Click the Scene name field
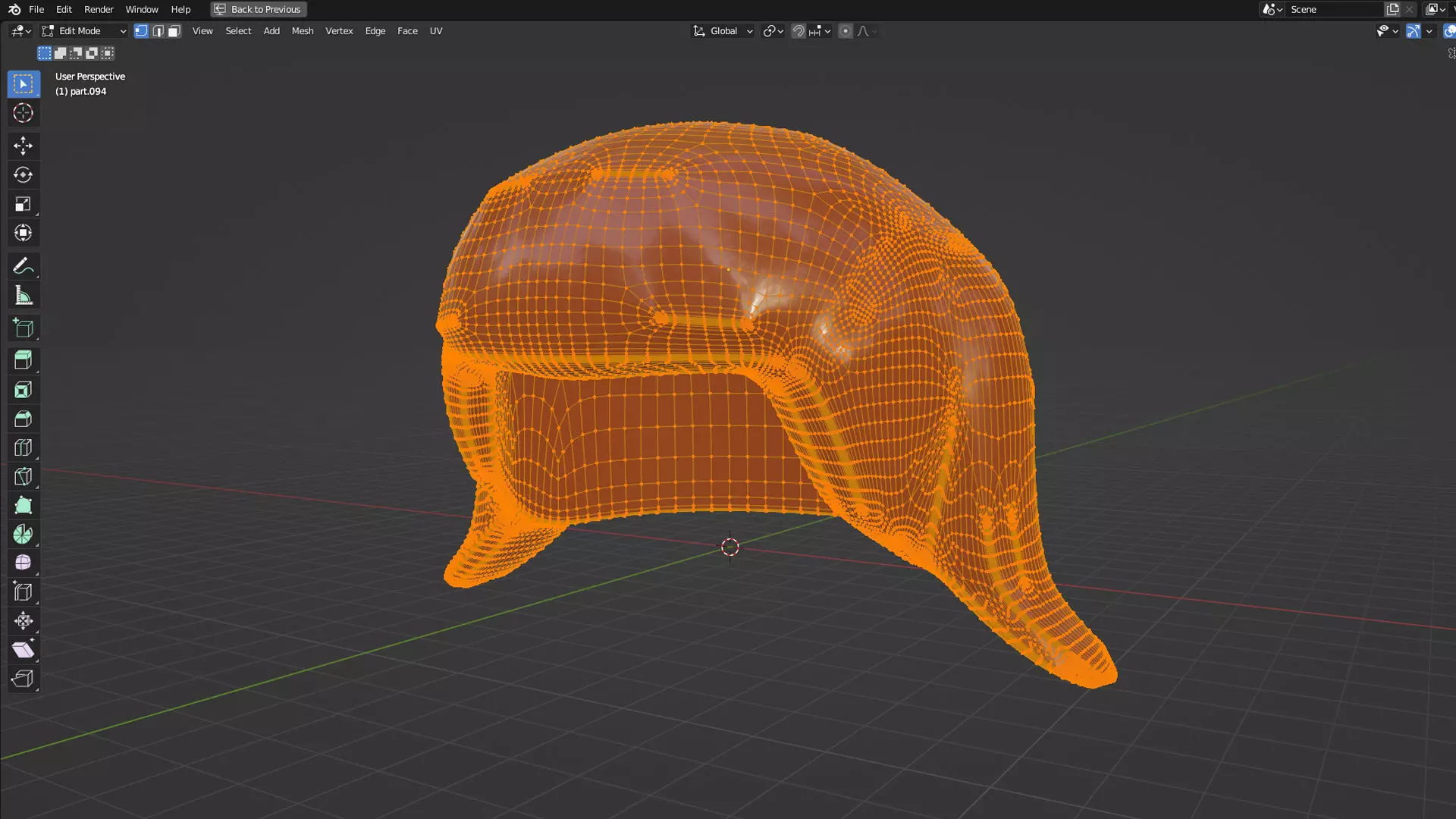The height and width of the screenshot is (819, 1456). (1332, 9)
